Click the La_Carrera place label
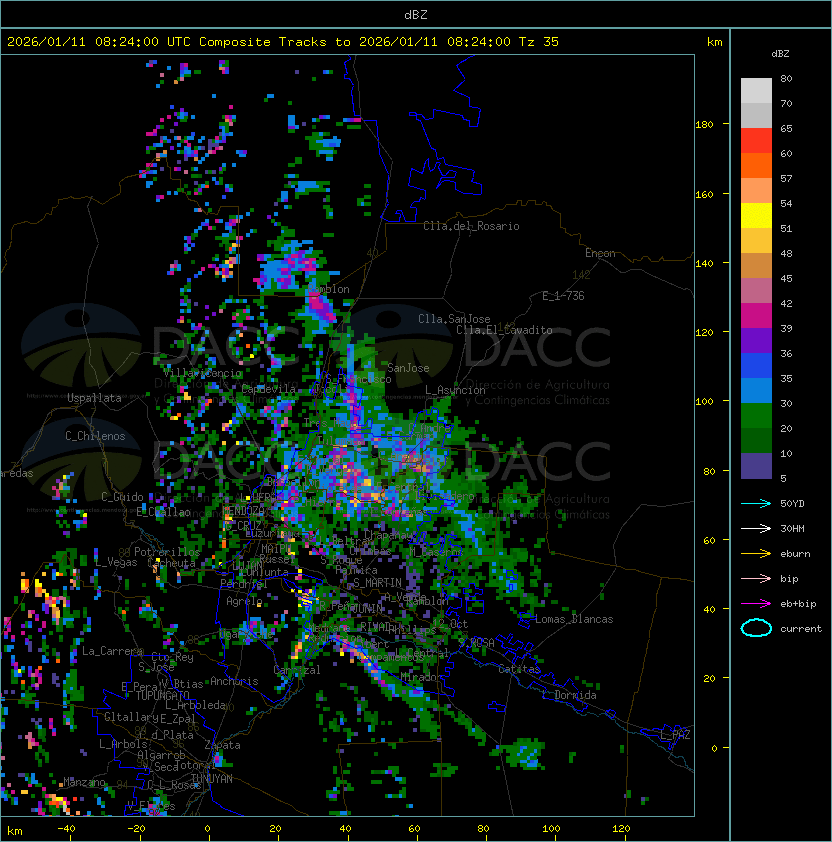 [x=113, y=651]
